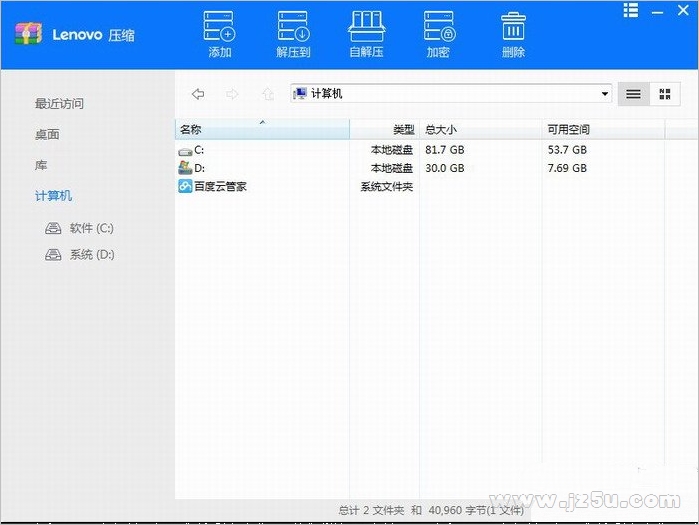Click the 53.7 GB free space cell
Screen dimensions: 699x525
[567, 150]
